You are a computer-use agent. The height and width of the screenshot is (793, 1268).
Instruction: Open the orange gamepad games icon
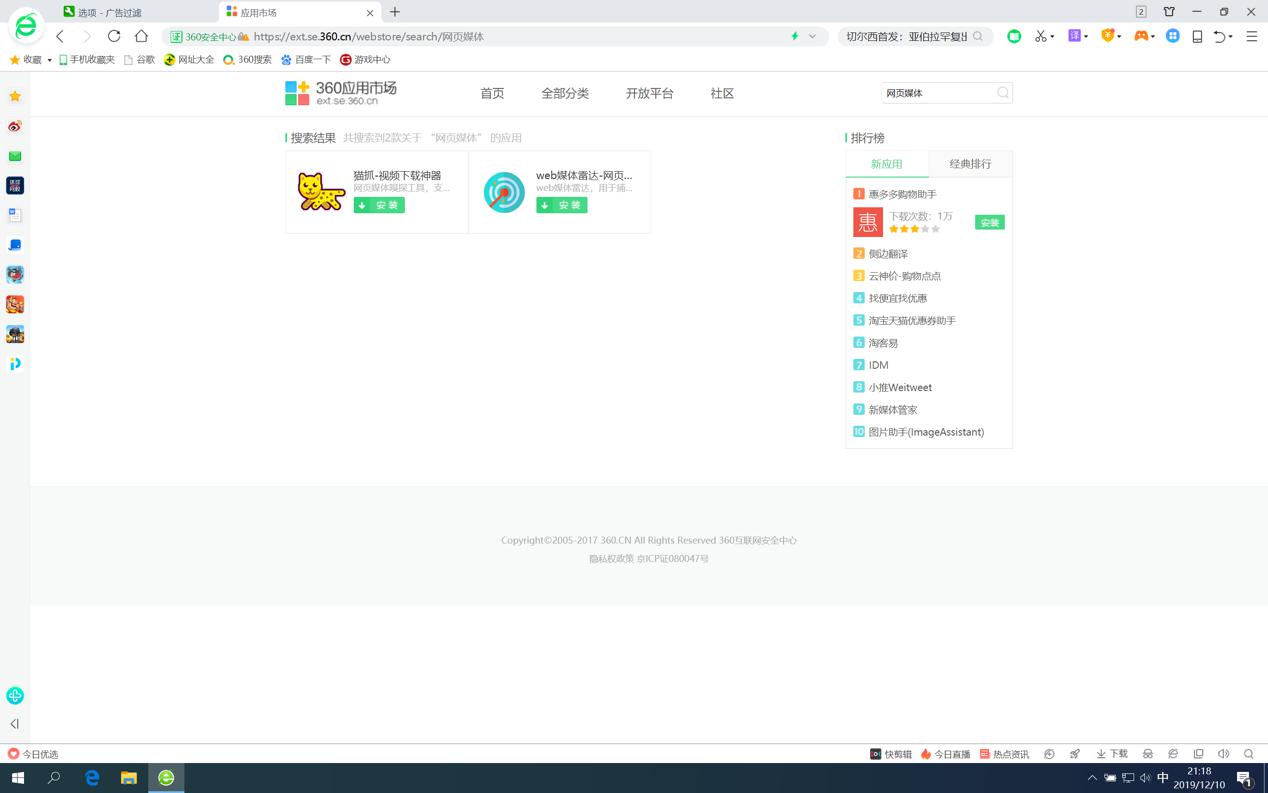[x=1140, y=36]
